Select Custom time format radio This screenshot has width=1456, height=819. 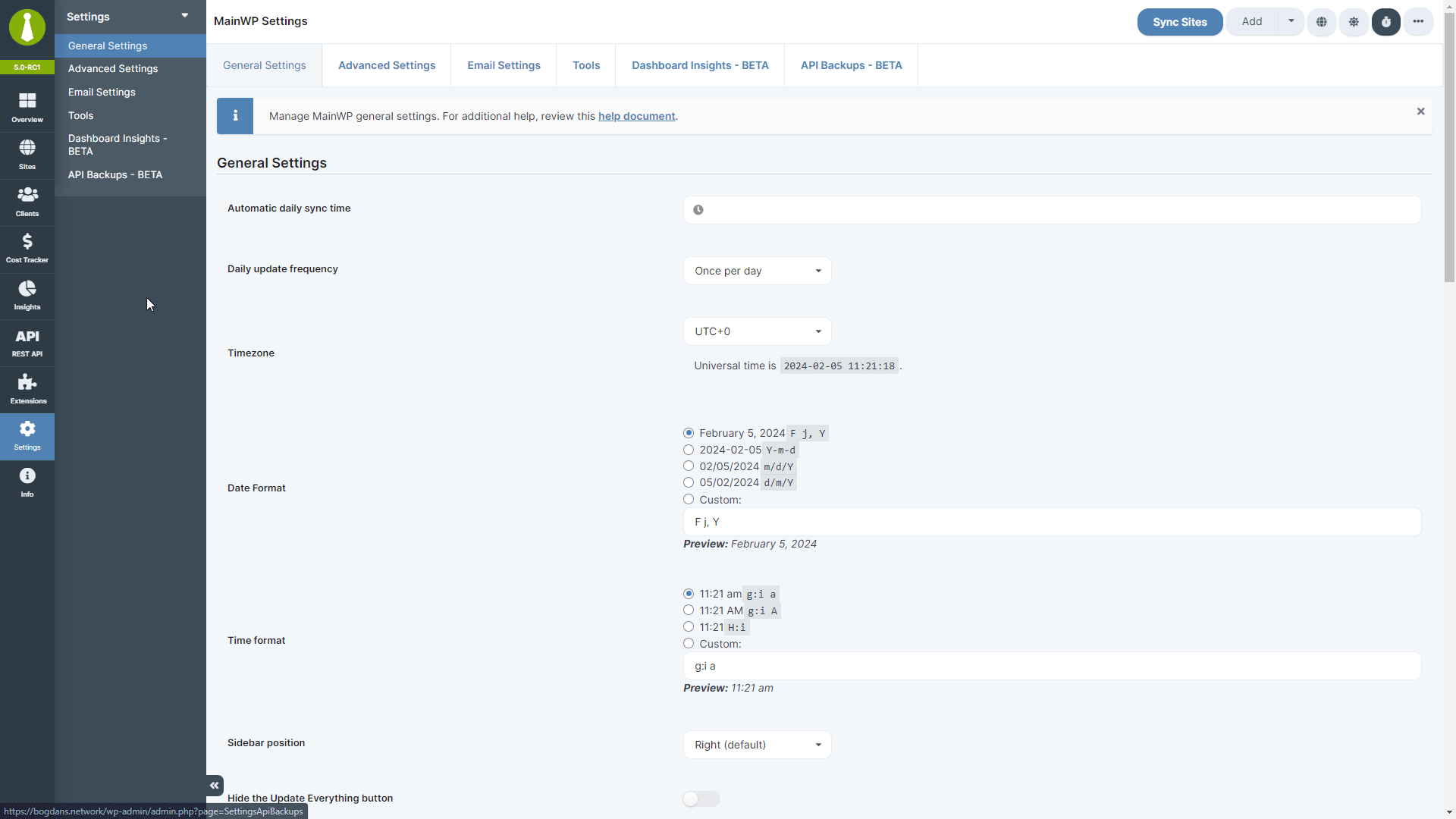click(x=689, y=643)
